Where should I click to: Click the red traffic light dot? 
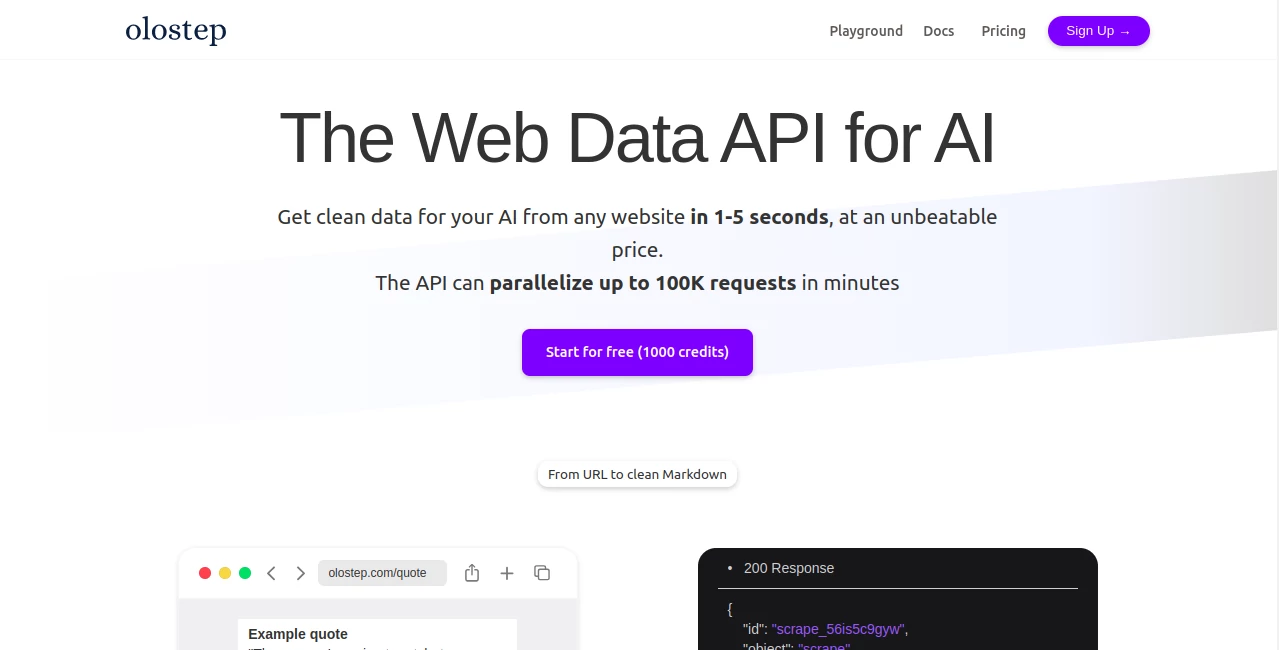205,573
